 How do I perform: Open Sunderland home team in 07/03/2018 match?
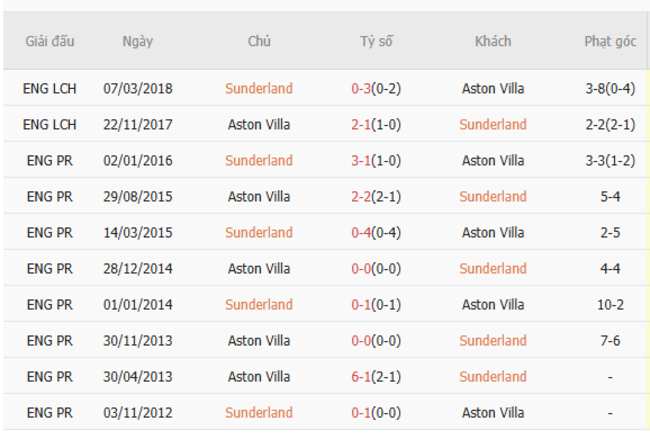[259, 88]
